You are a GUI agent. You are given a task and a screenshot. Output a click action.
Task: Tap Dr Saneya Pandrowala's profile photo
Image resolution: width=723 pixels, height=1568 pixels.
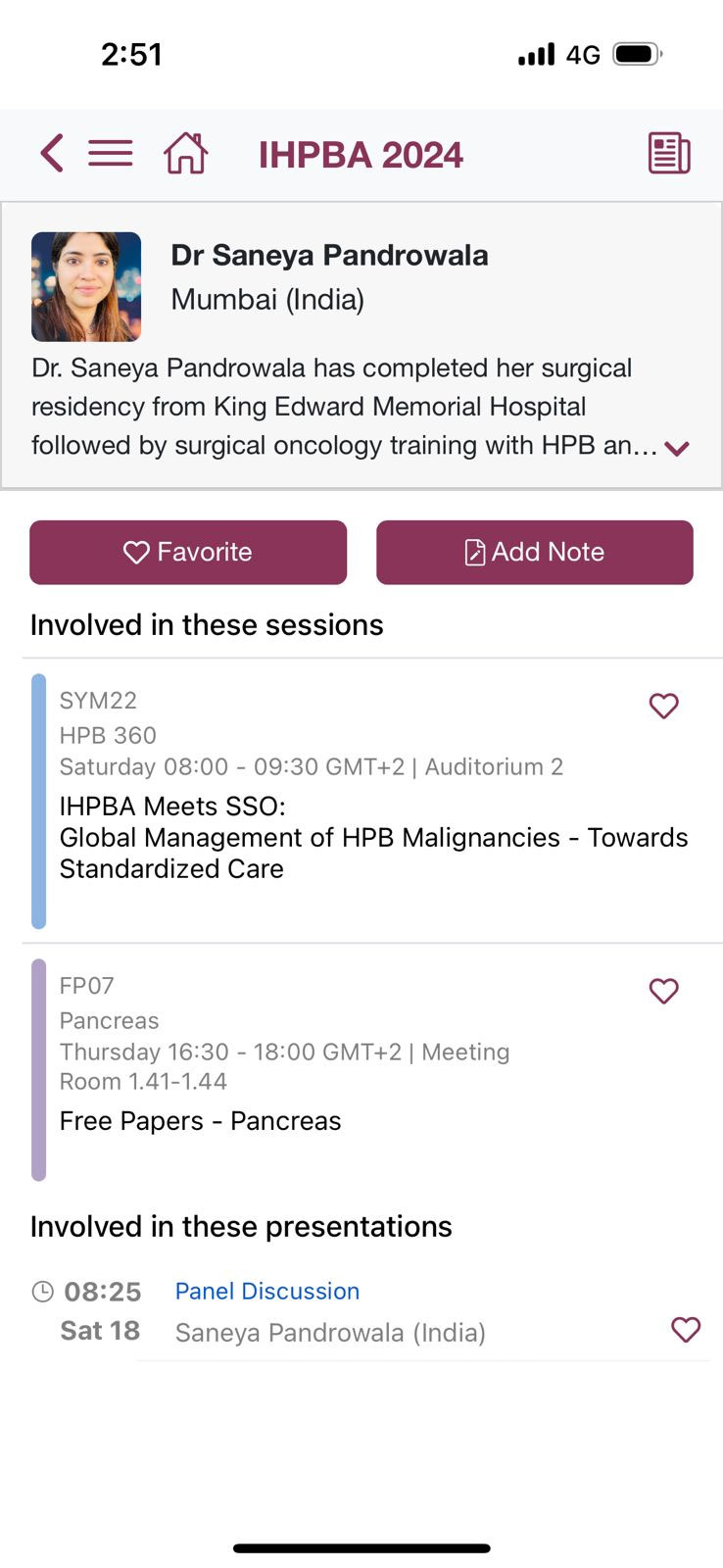86,286
